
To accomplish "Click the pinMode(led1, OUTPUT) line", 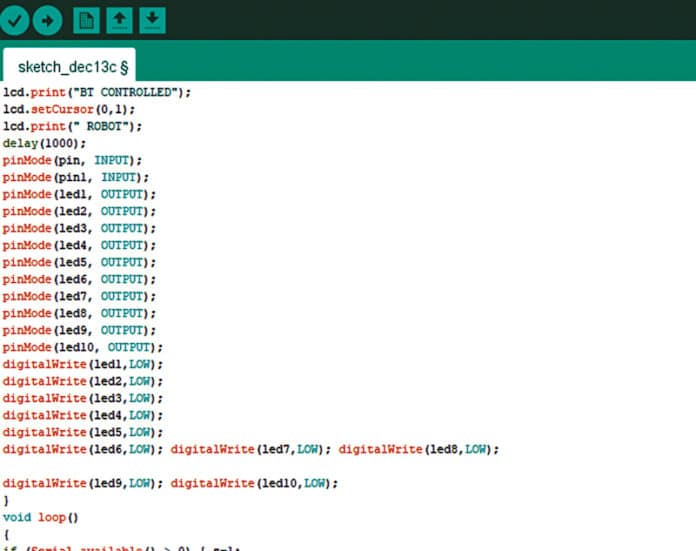I will click(79, 194).
